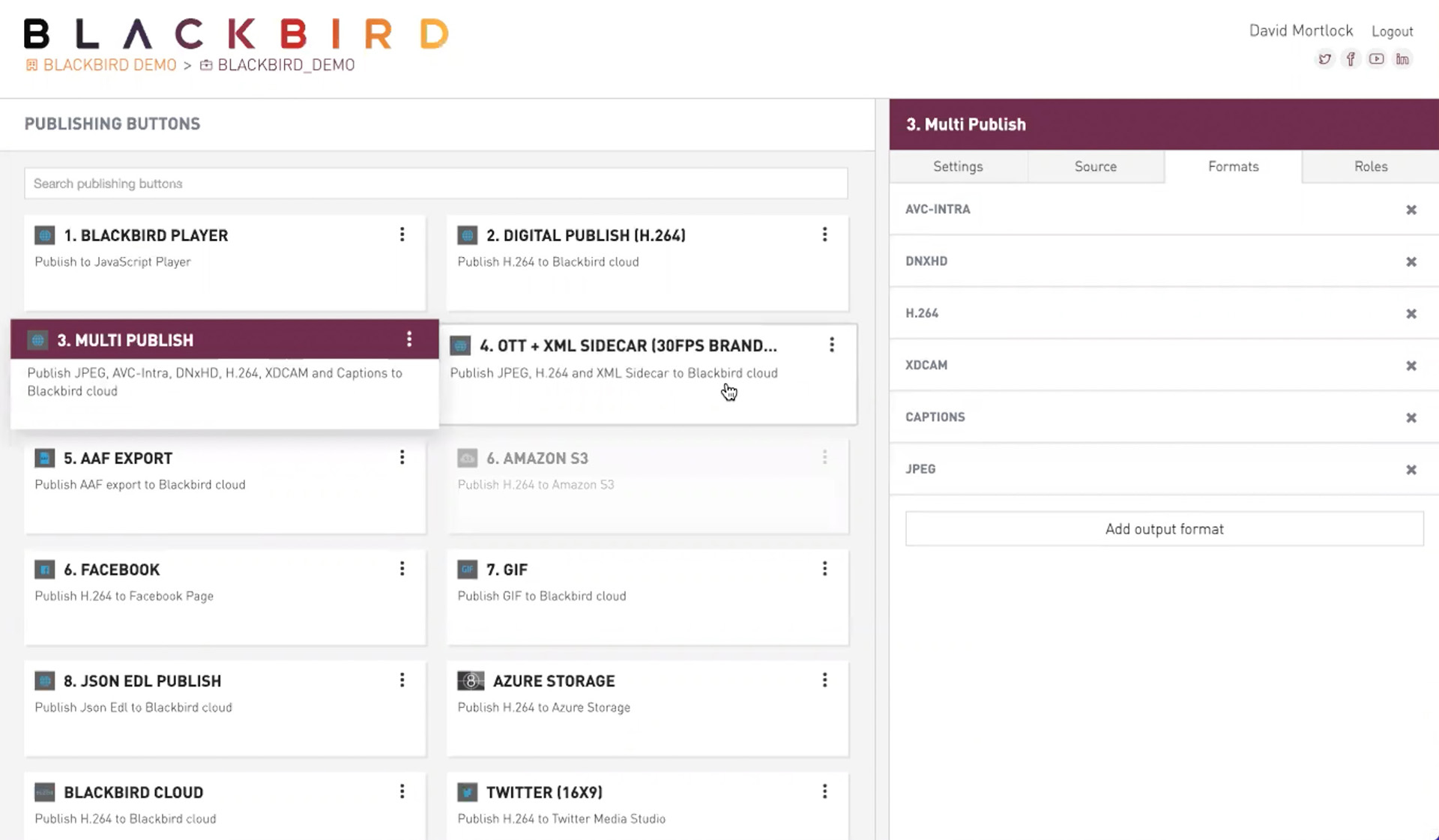Screen dimensions: 1439x840
Task: Switch to the Settings tab
Action: (x=958, y=166)
